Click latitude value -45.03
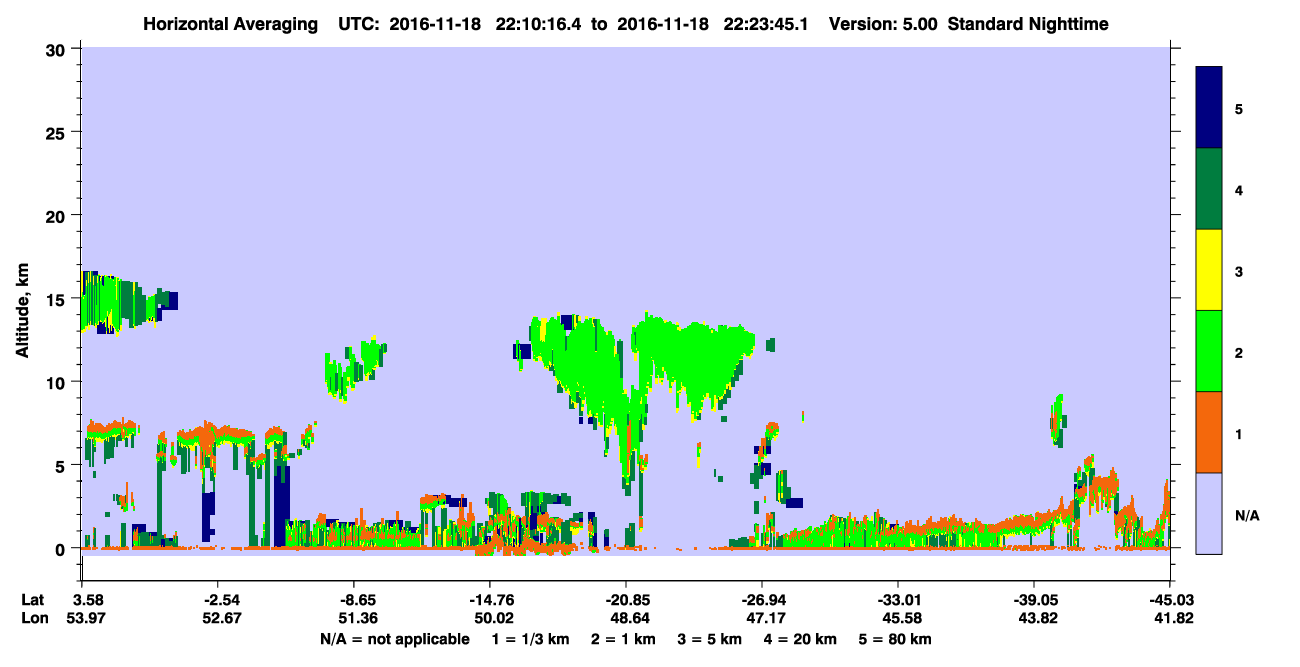 coord(1170,599)
